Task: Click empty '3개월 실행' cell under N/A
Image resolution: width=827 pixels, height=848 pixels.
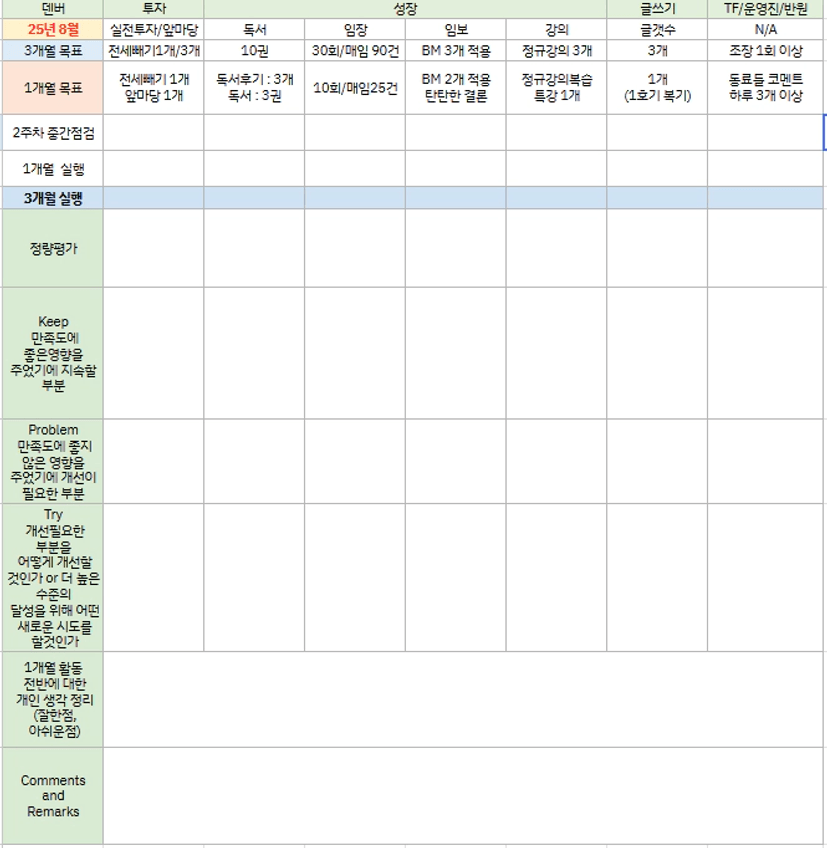Action: click(765, 198)
